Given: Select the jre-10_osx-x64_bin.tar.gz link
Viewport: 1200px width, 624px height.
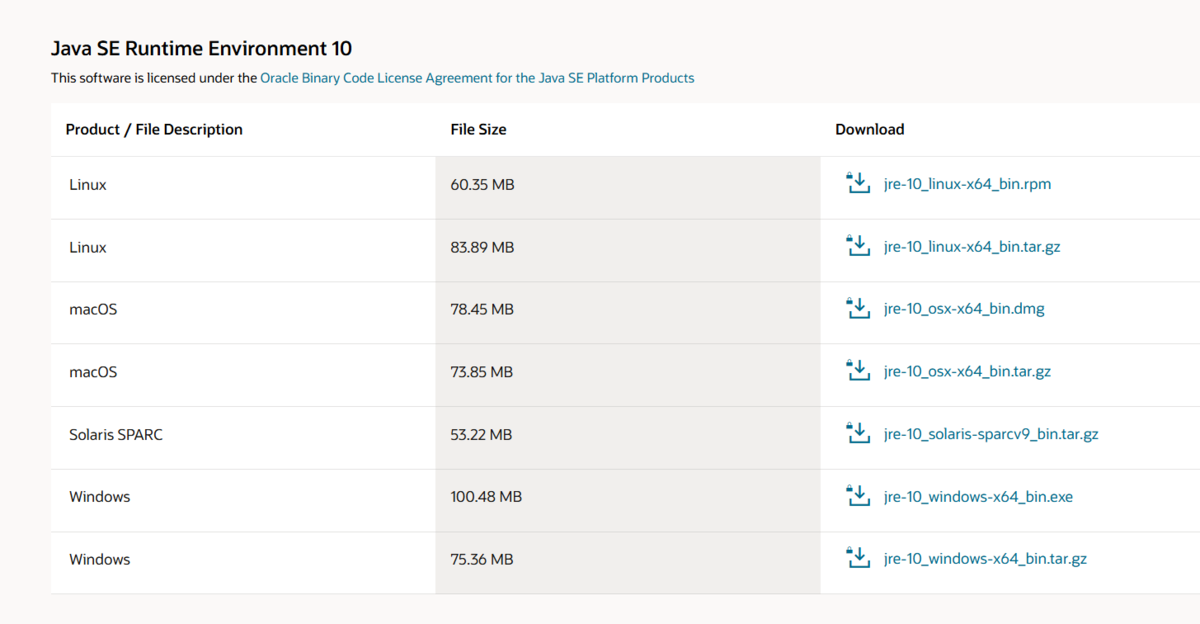Looking at the screenshot, I should (967, 372).
